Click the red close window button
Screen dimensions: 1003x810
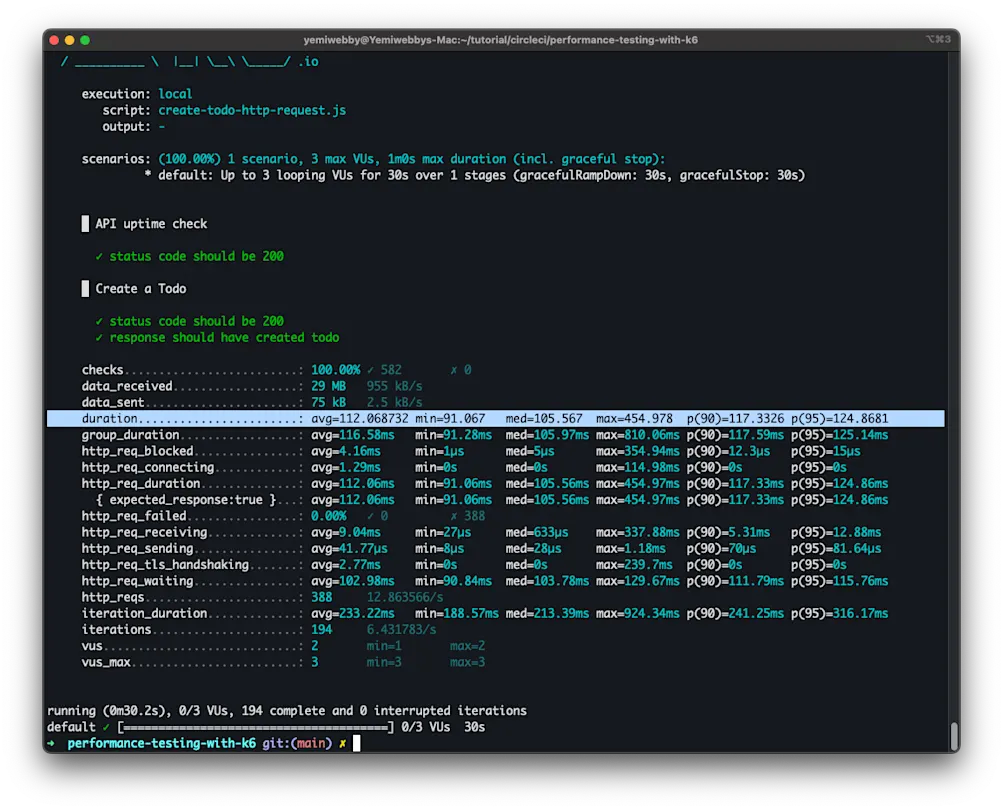(54, 40)
